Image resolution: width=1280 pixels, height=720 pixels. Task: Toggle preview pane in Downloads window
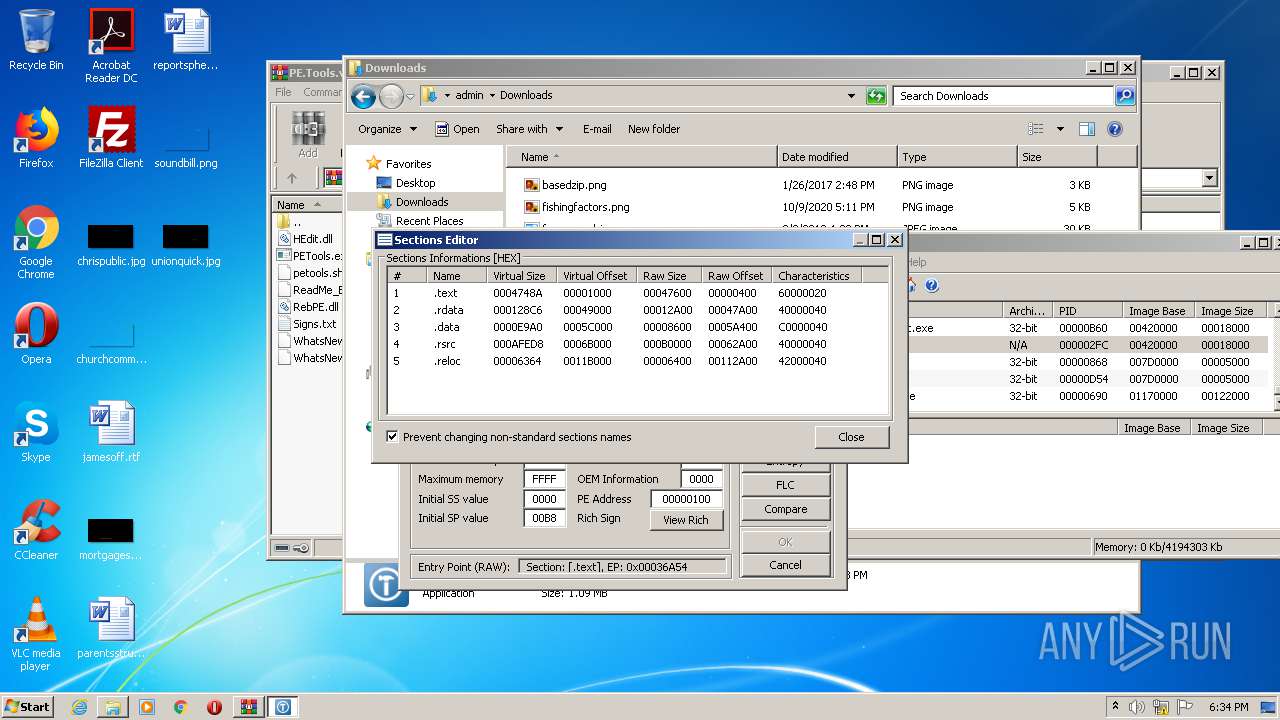1087,129
